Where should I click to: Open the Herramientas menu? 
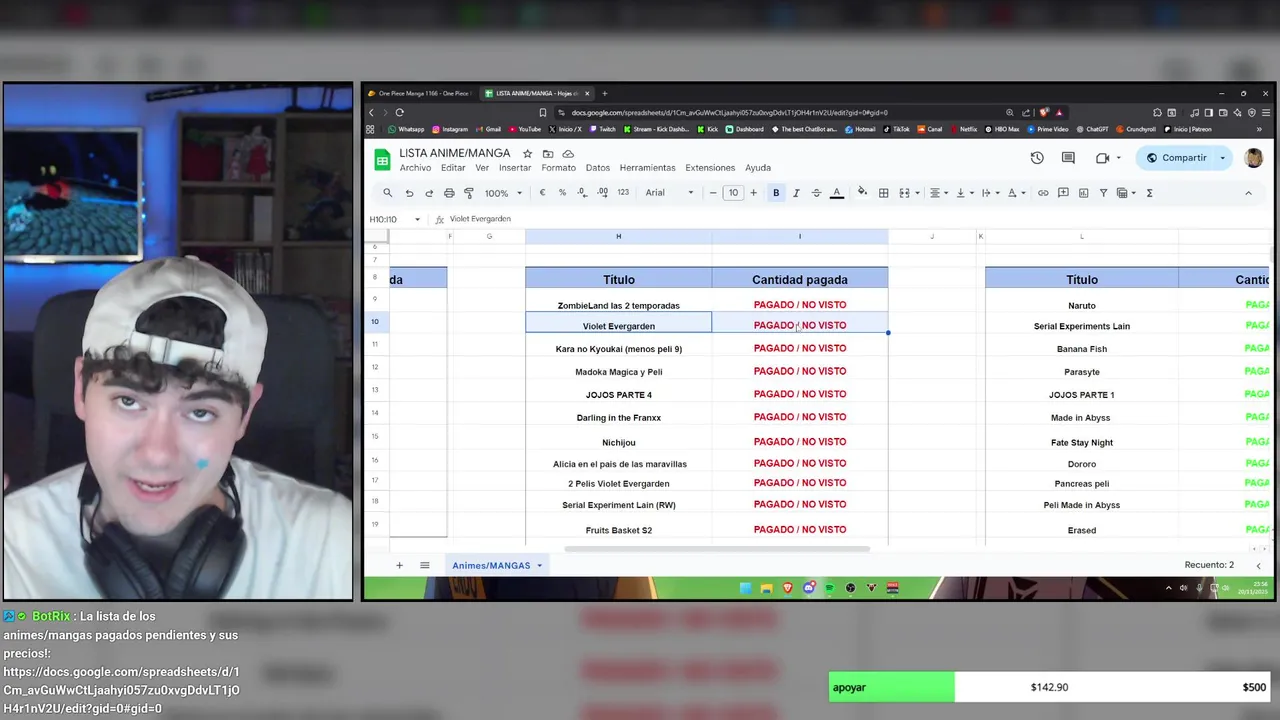point(647,168)
